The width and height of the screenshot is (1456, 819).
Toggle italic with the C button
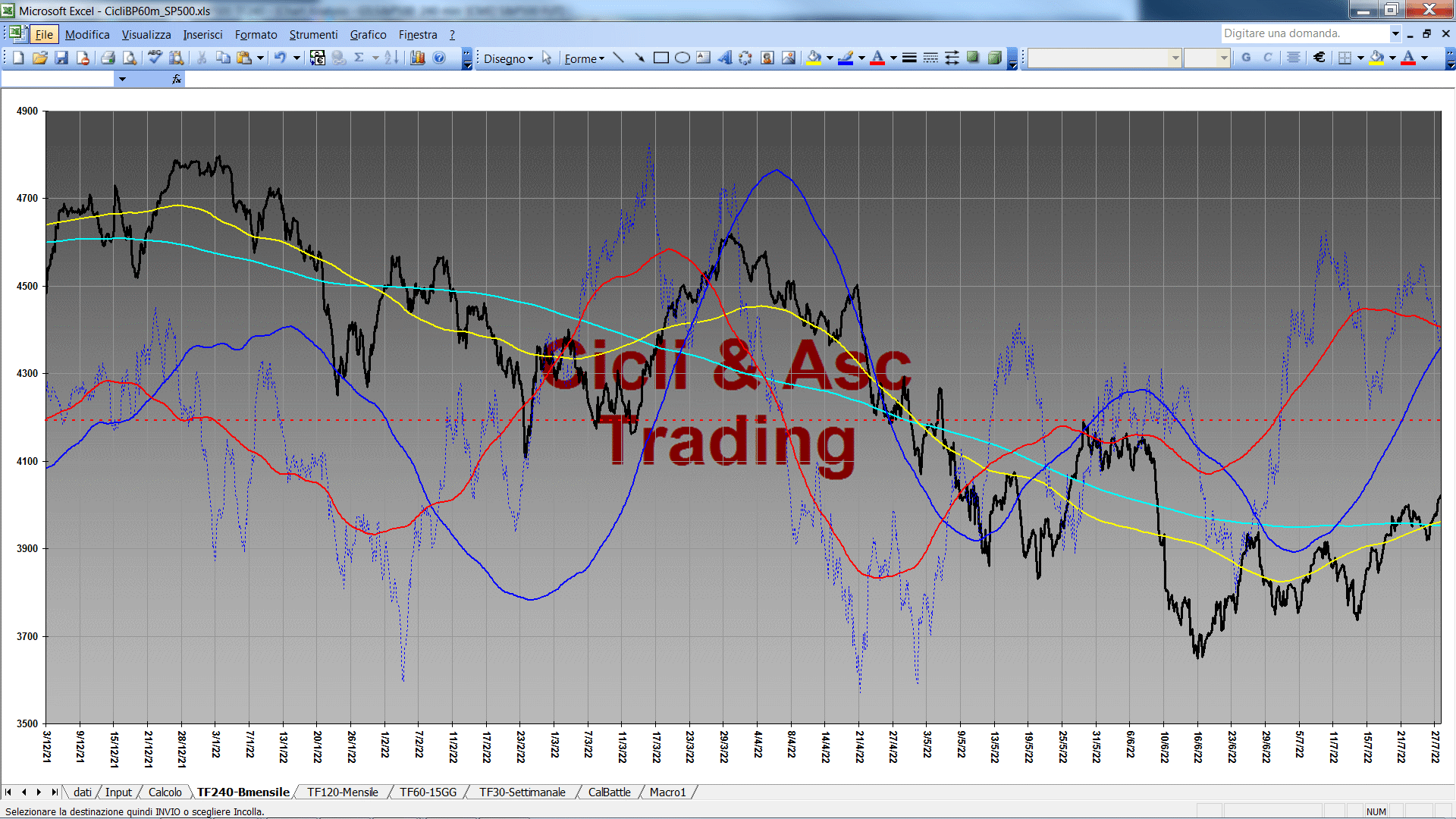1267,58
